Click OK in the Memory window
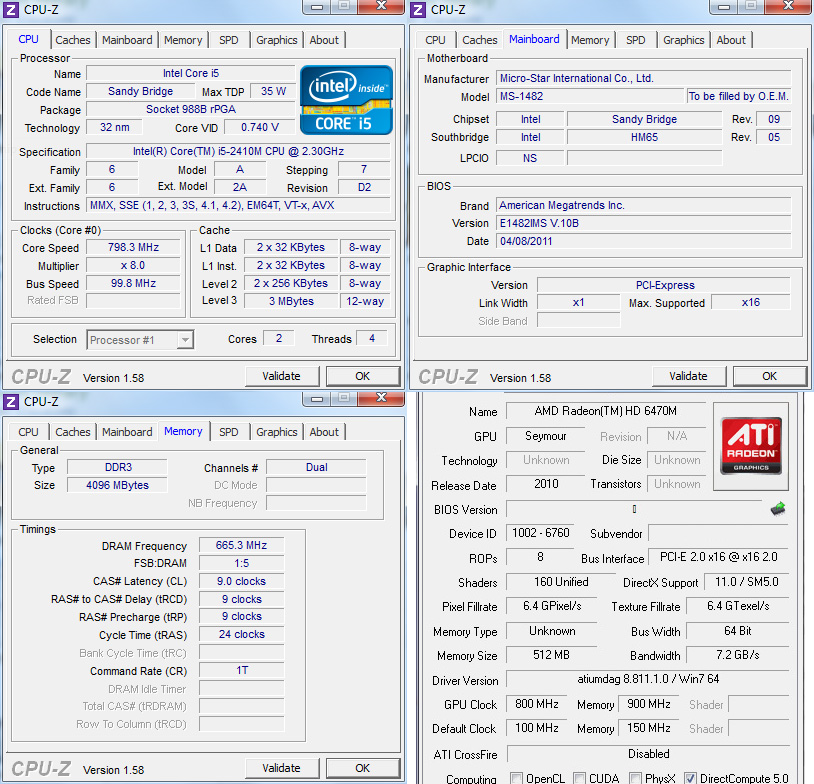 363,768
